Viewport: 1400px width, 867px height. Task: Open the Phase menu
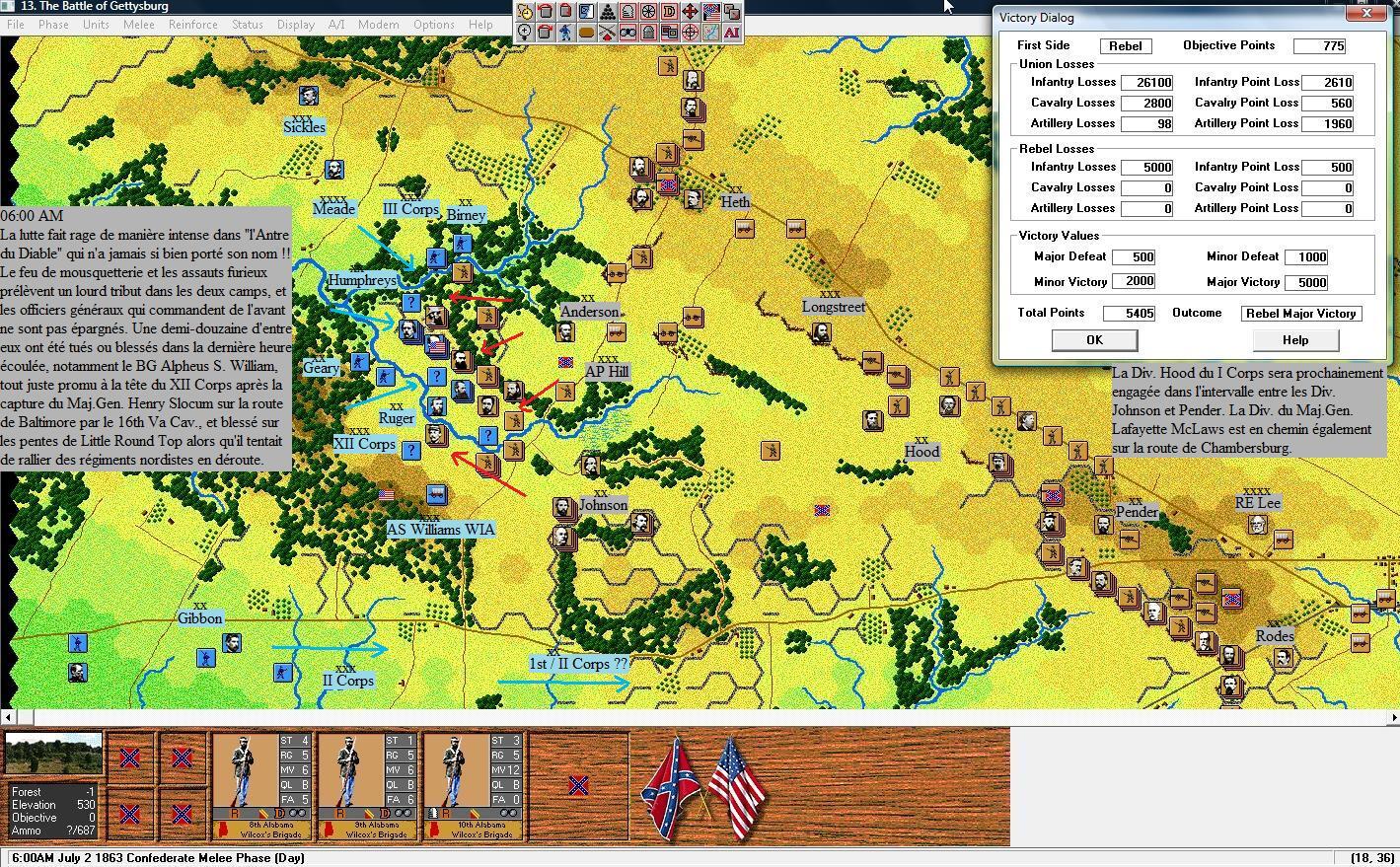[53, 24]
